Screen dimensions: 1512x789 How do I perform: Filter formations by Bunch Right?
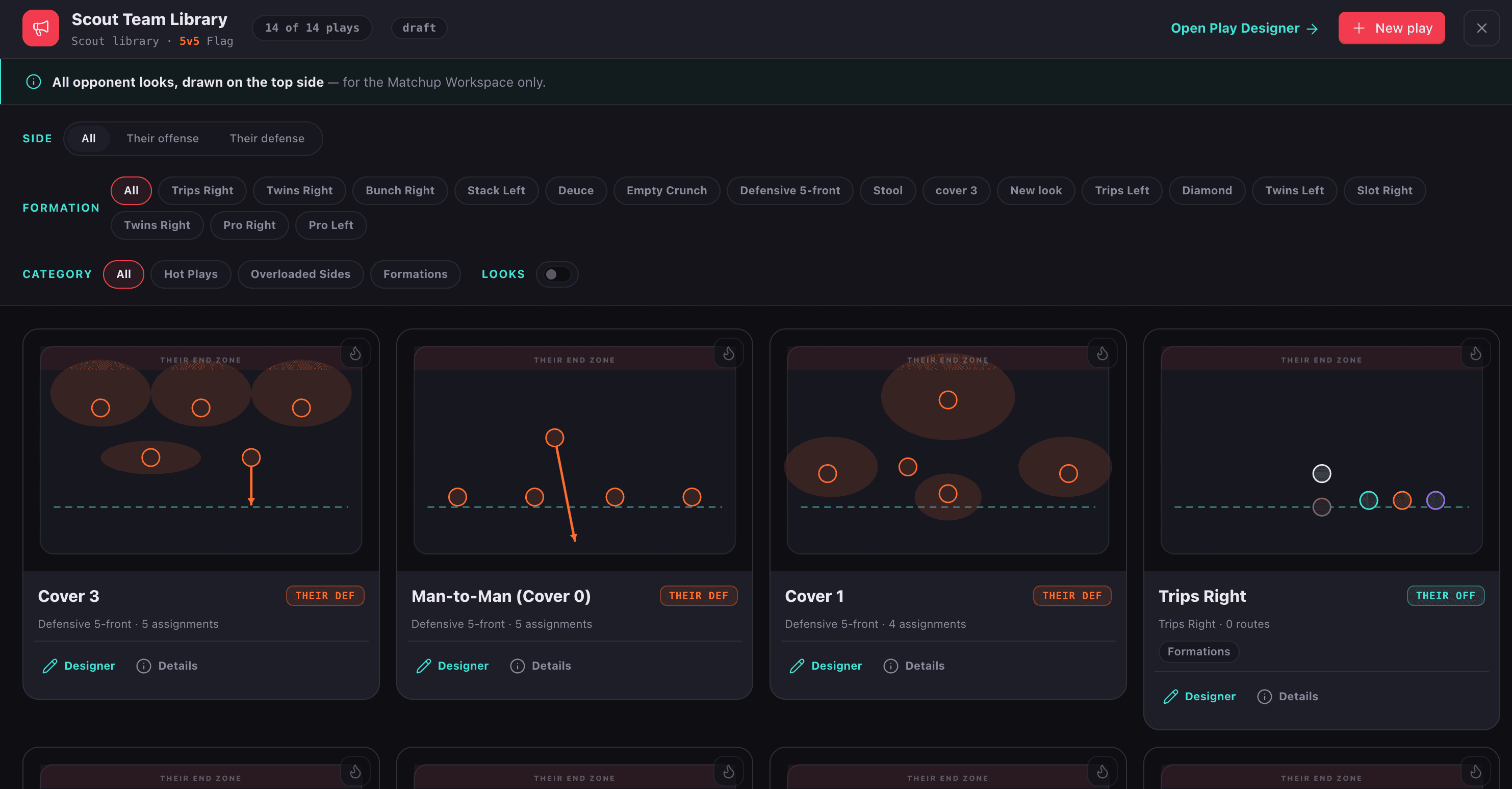pyautogui.click(x=400, y=191)
